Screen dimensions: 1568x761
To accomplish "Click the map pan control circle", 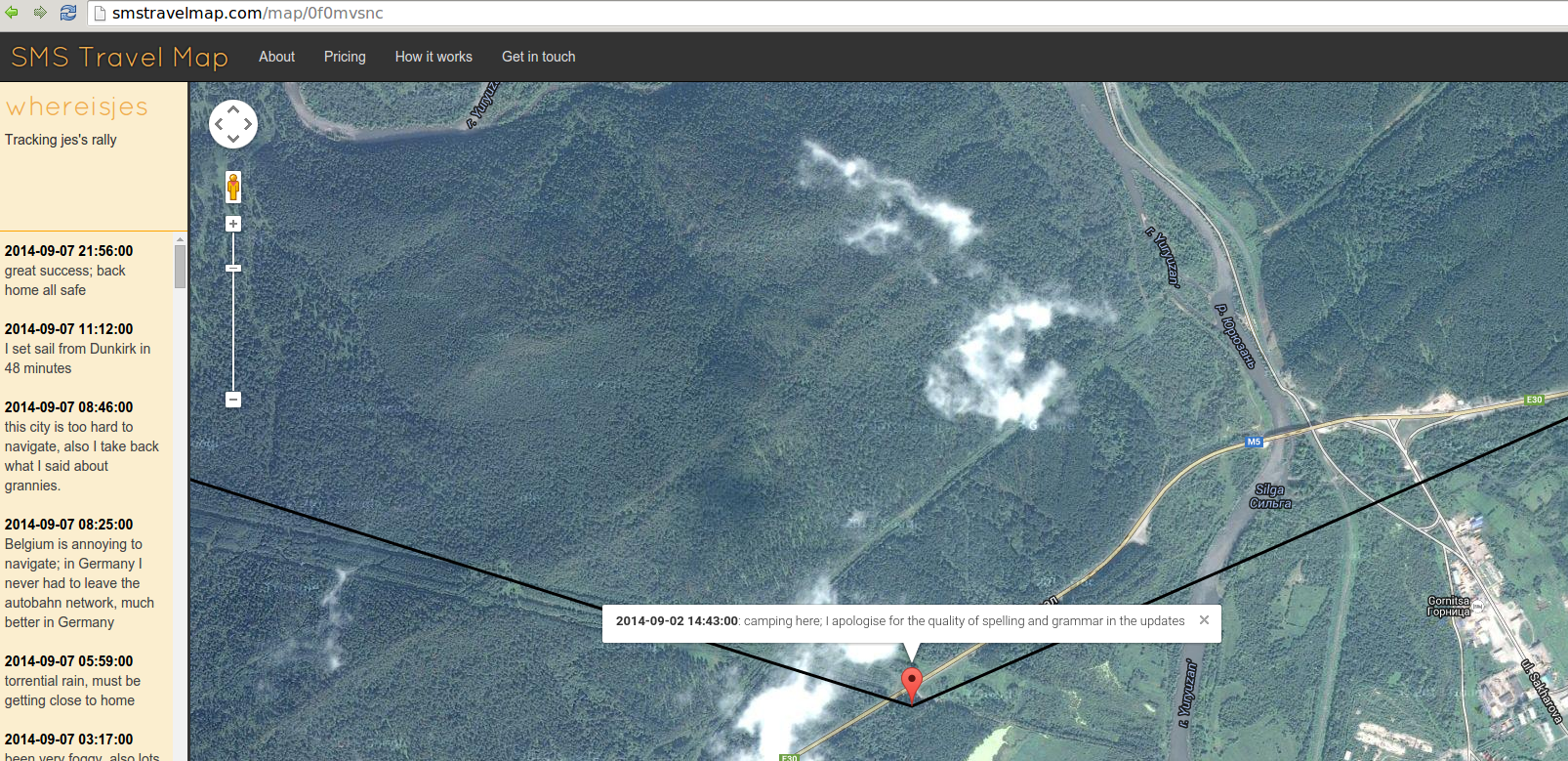I will click(x=233, y=124).
